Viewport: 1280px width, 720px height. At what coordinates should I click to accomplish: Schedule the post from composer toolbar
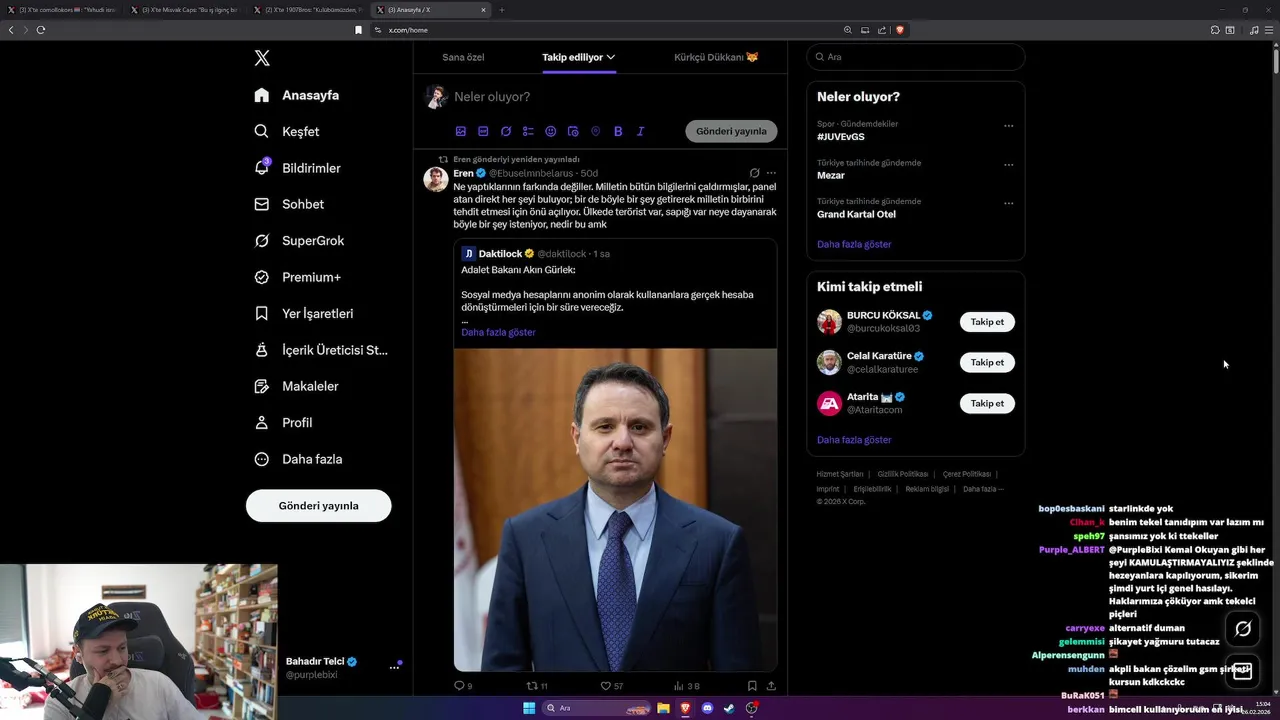pos(573,131)
